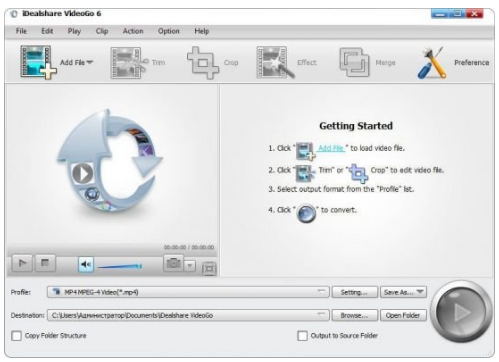
Task: Take a snapshot with camera icon
Action: (x=173, y=263)
